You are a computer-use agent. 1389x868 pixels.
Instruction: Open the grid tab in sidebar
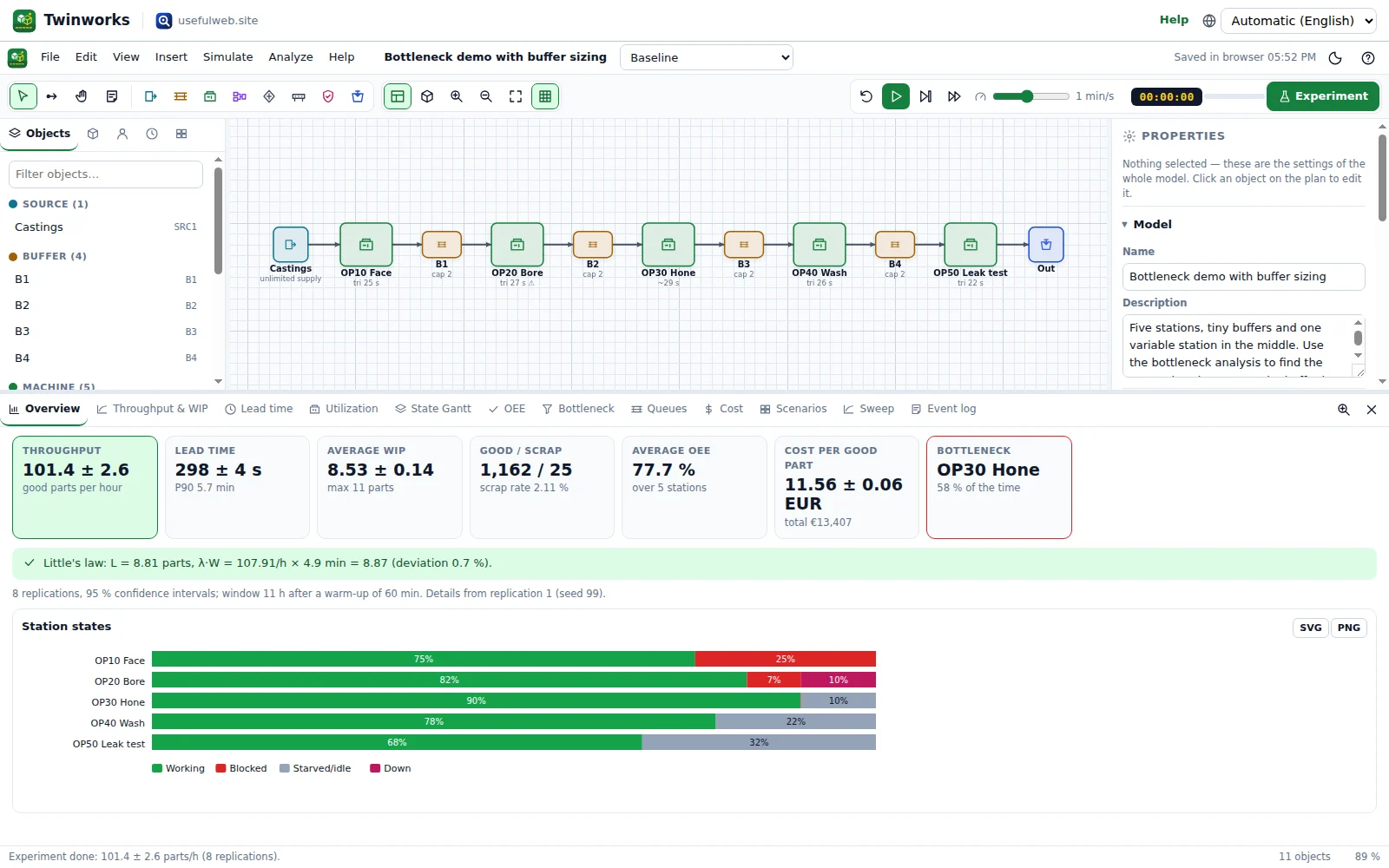(x=181, y=134)
